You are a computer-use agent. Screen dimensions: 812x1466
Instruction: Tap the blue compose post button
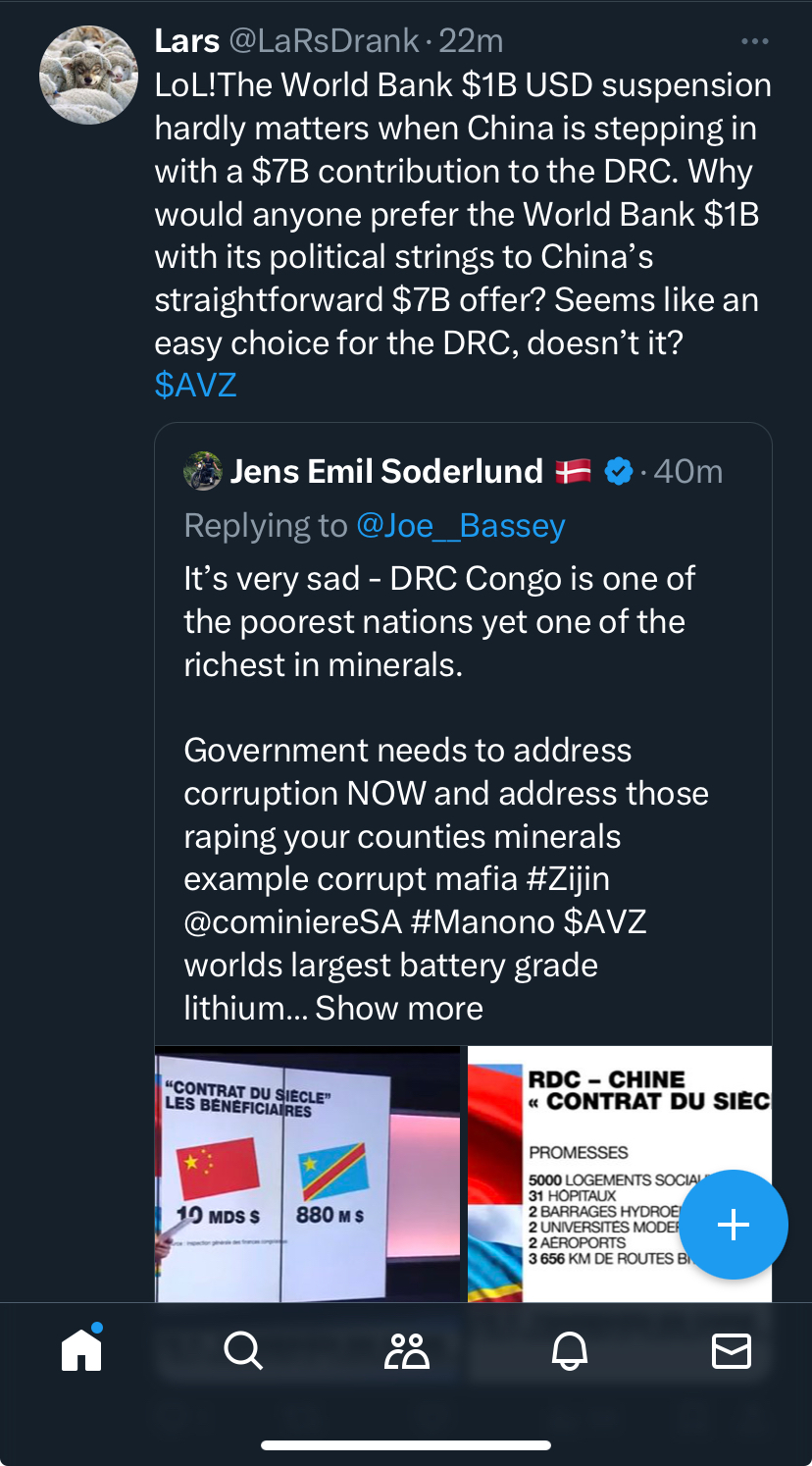(x=733, y=1224)
